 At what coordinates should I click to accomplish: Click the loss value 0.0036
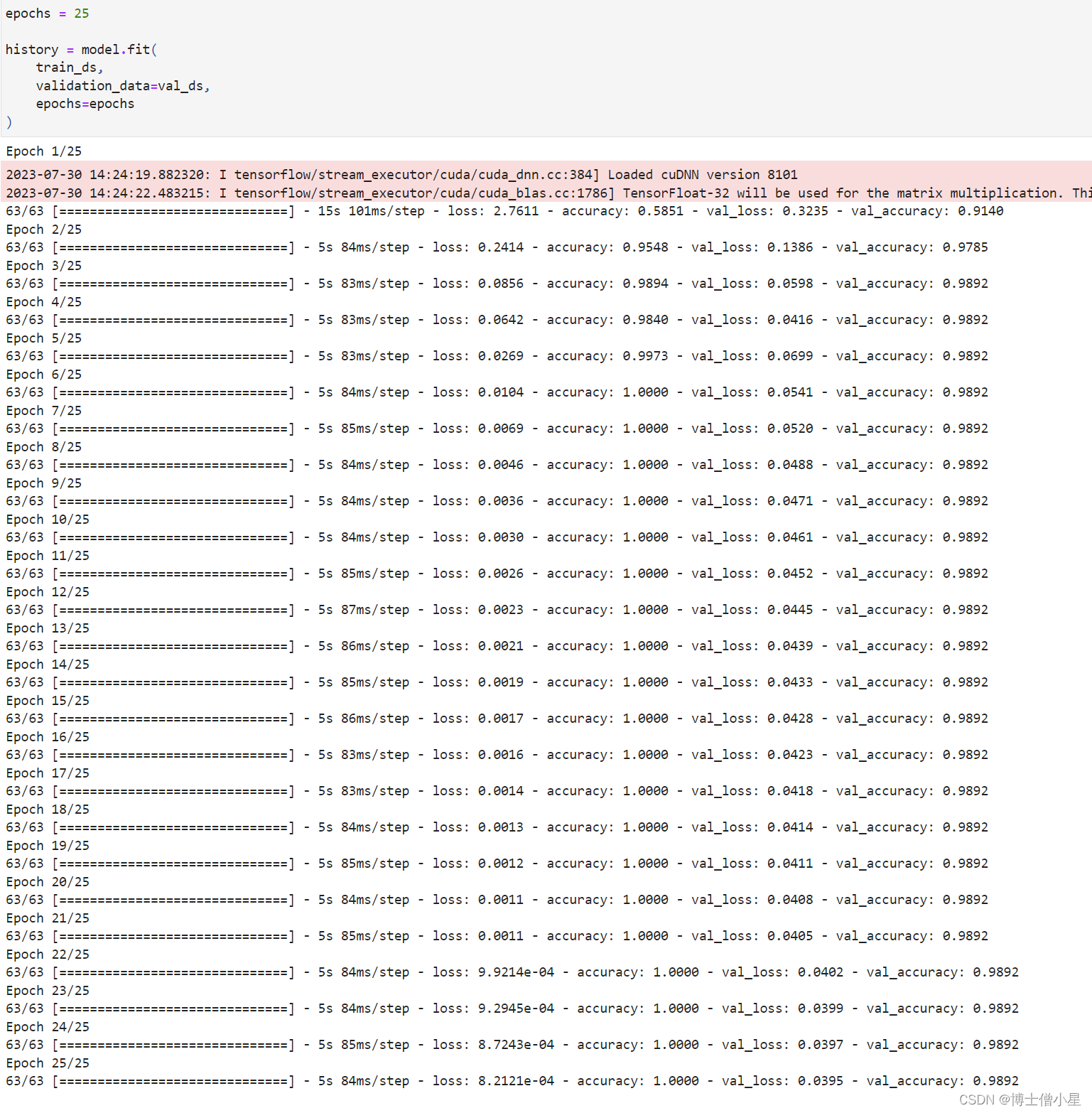[501, 501]
